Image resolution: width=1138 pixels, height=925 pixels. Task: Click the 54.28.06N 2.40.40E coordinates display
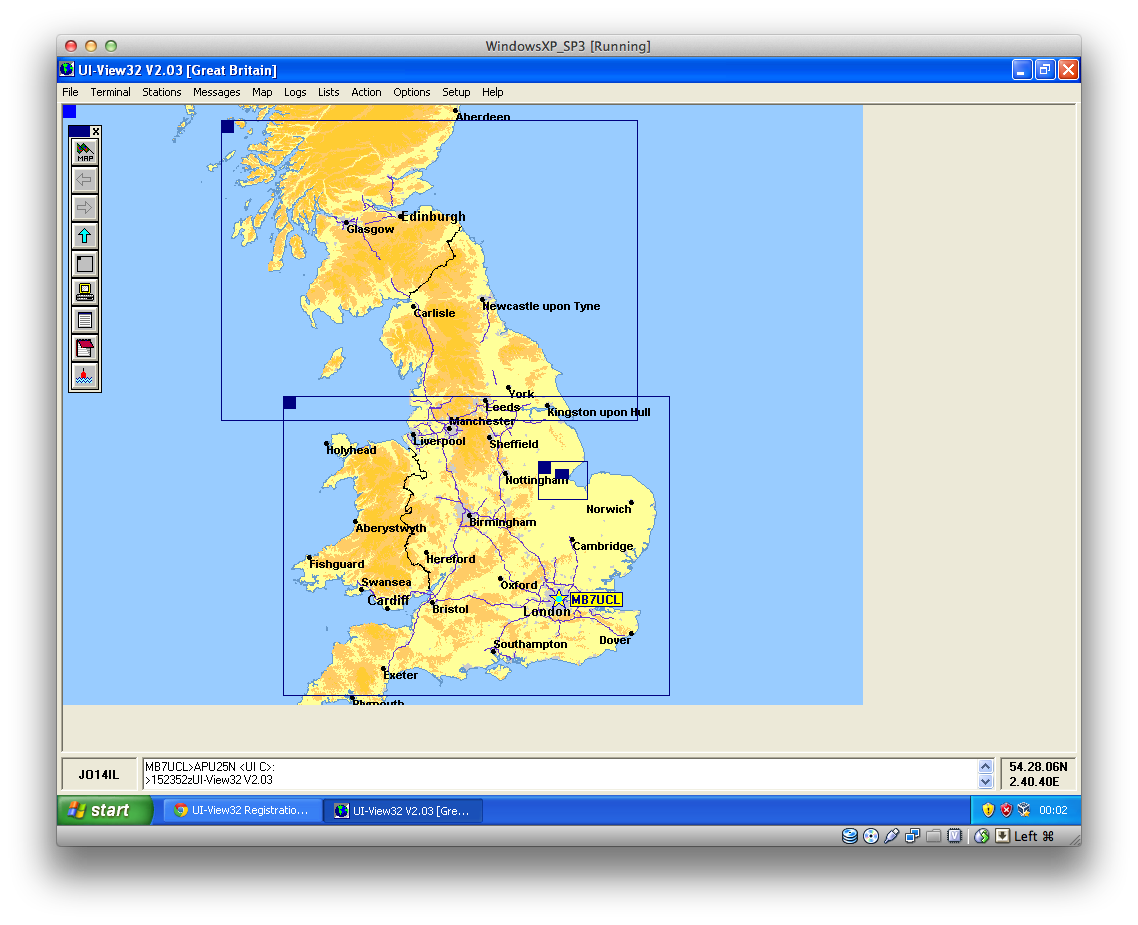1038,774
